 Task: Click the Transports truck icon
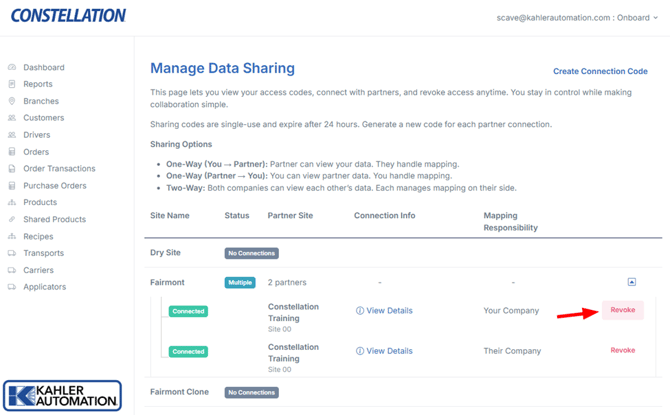12,253
